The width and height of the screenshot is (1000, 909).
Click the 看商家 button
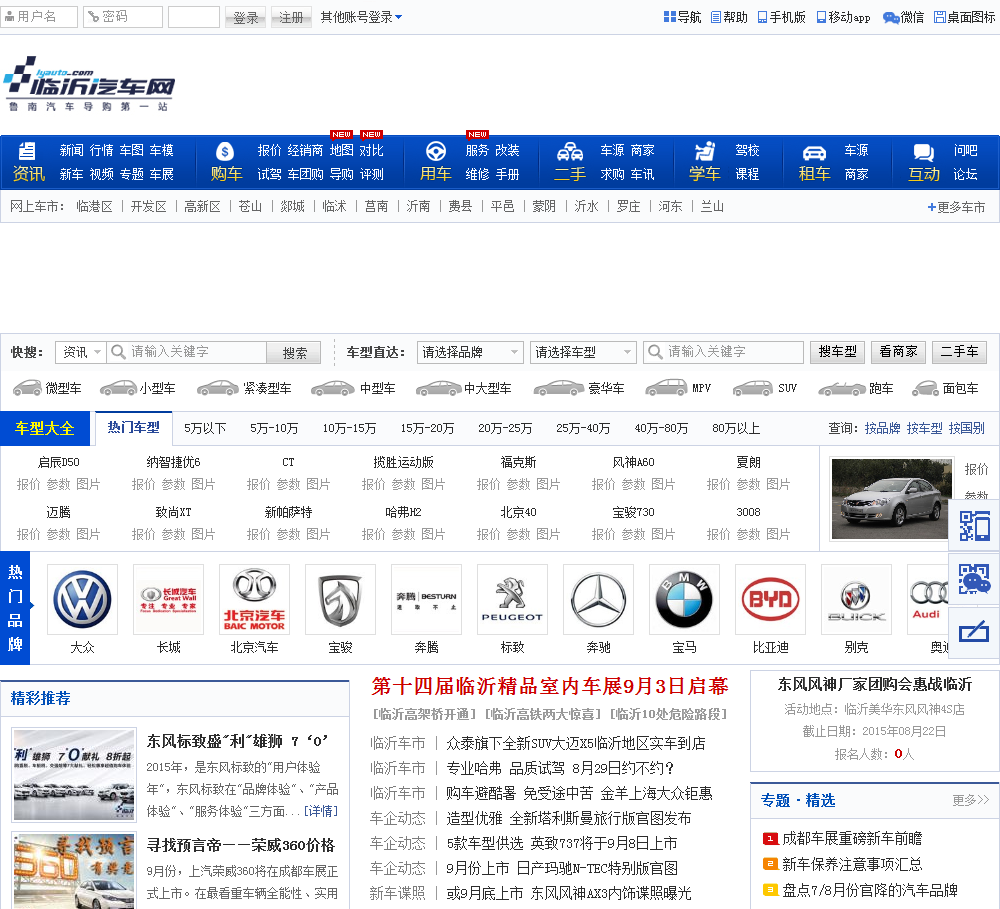click(898, 351)
